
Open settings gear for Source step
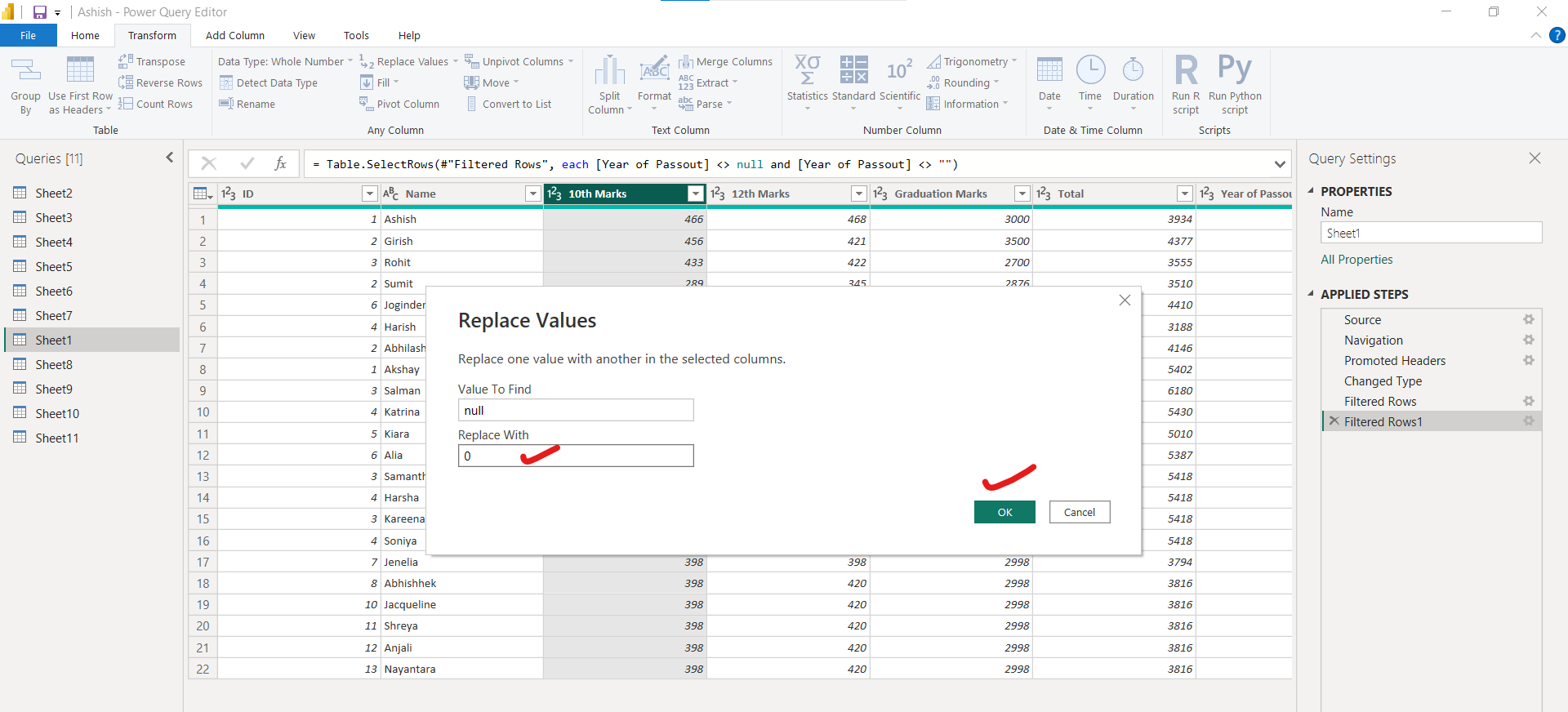click(1528, 320)
